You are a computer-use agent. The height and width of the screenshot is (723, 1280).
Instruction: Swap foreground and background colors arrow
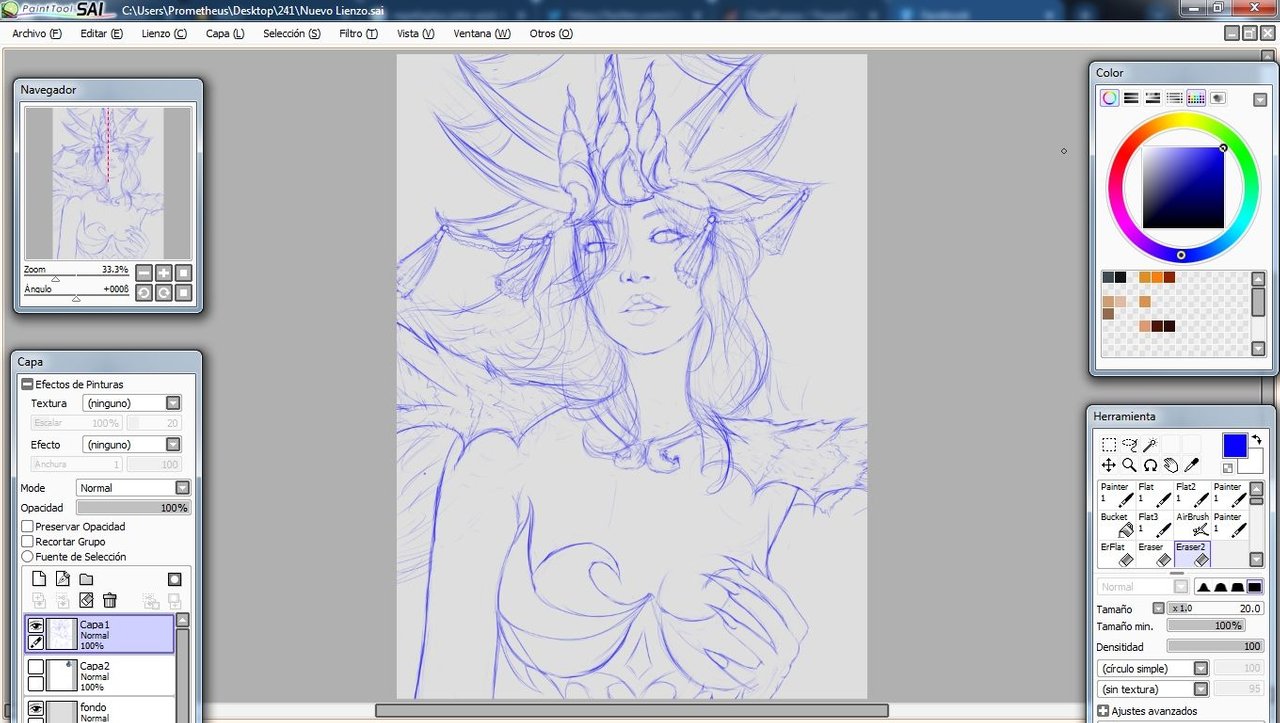point(1256,439)
